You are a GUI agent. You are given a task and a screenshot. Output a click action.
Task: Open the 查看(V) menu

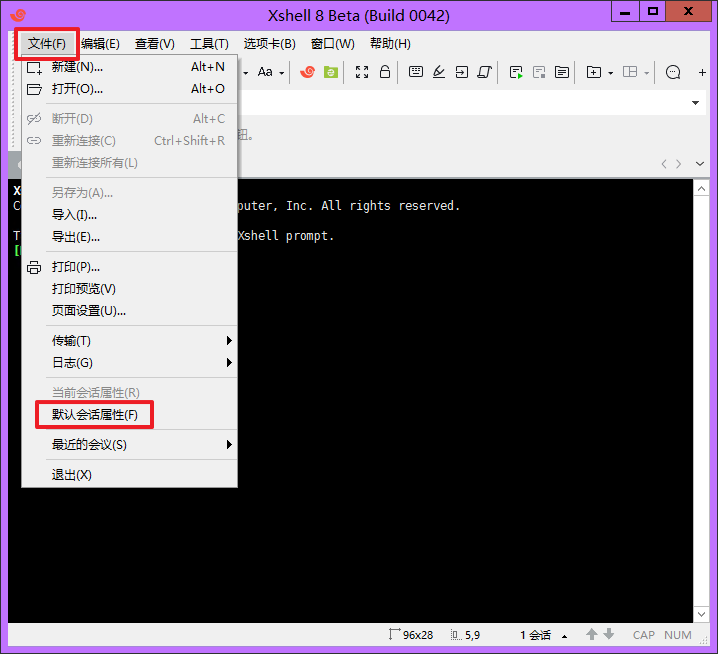coord(155,44)
